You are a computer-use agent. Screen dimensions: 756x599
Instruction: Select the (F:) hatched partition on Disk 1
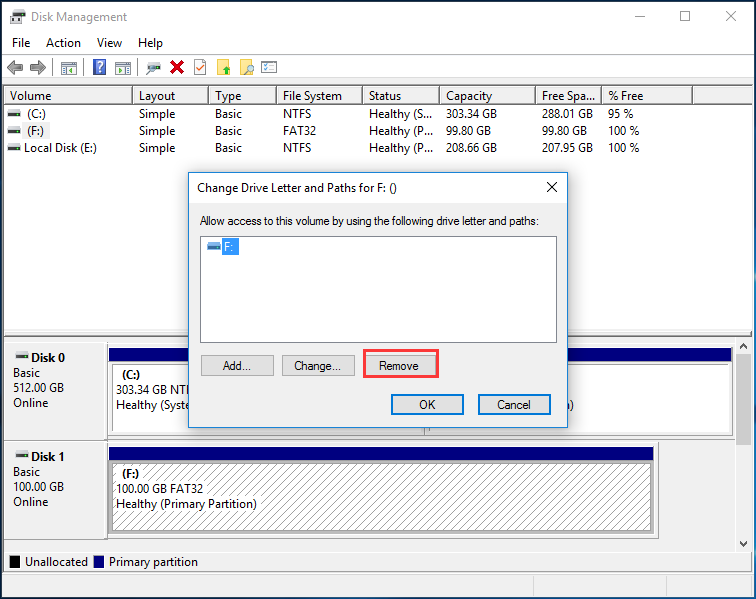pos(381,497)
